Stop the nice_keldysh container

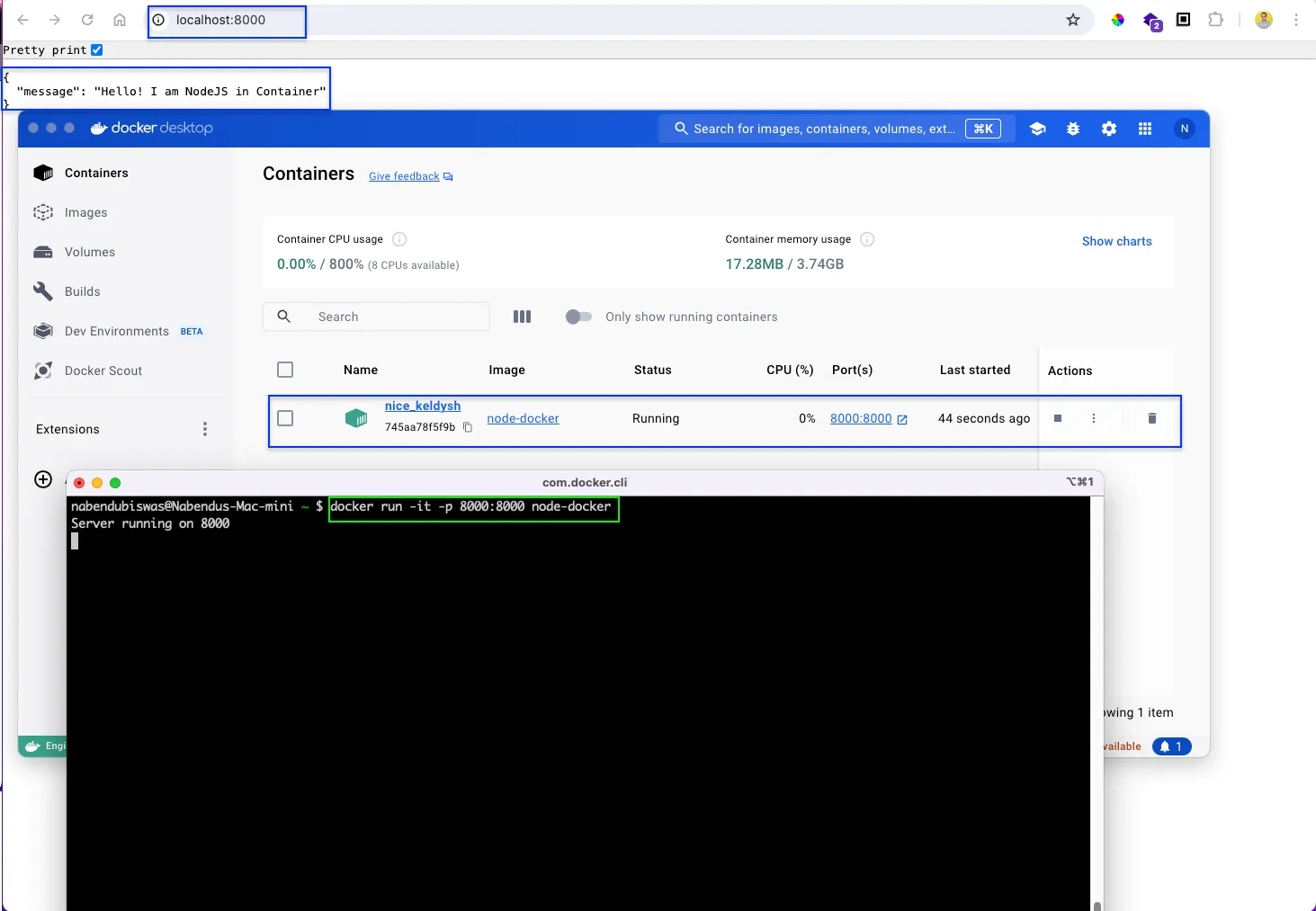click(x=1058, y=418)
